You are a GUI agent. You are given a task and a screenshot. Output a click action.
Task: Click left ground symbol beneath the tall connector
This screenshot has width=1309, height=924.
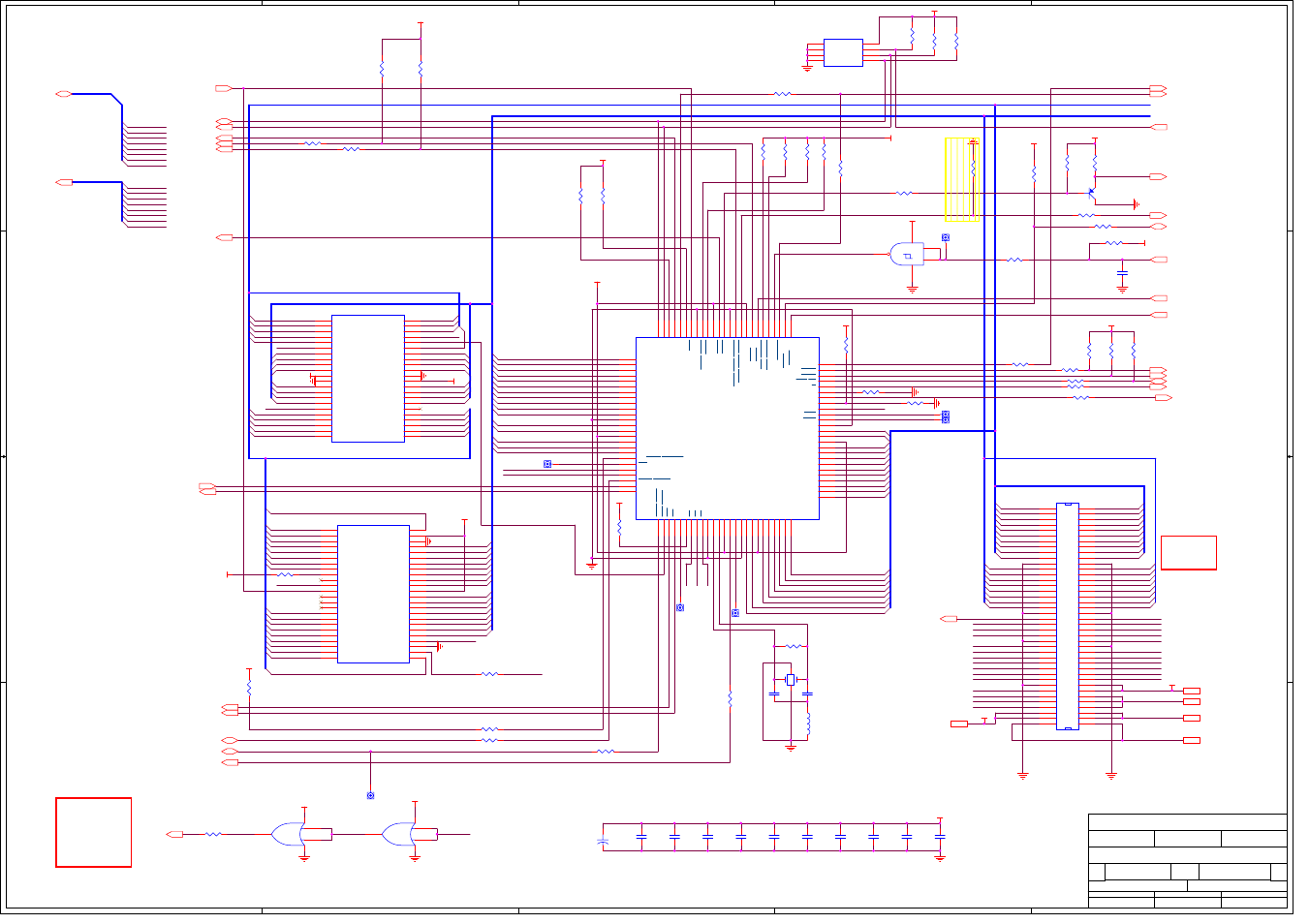pyautogui.click(x=1022, y=775)
